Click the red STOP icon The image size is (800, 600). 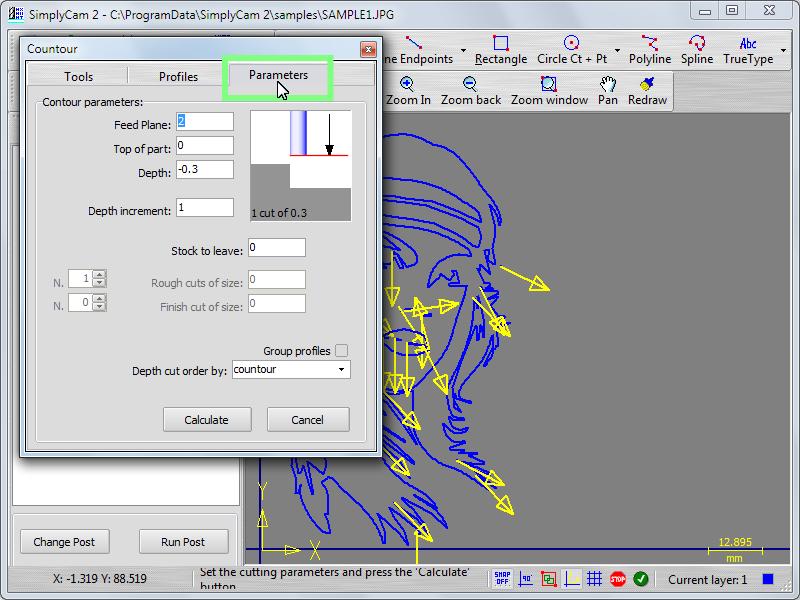point(617,579)
